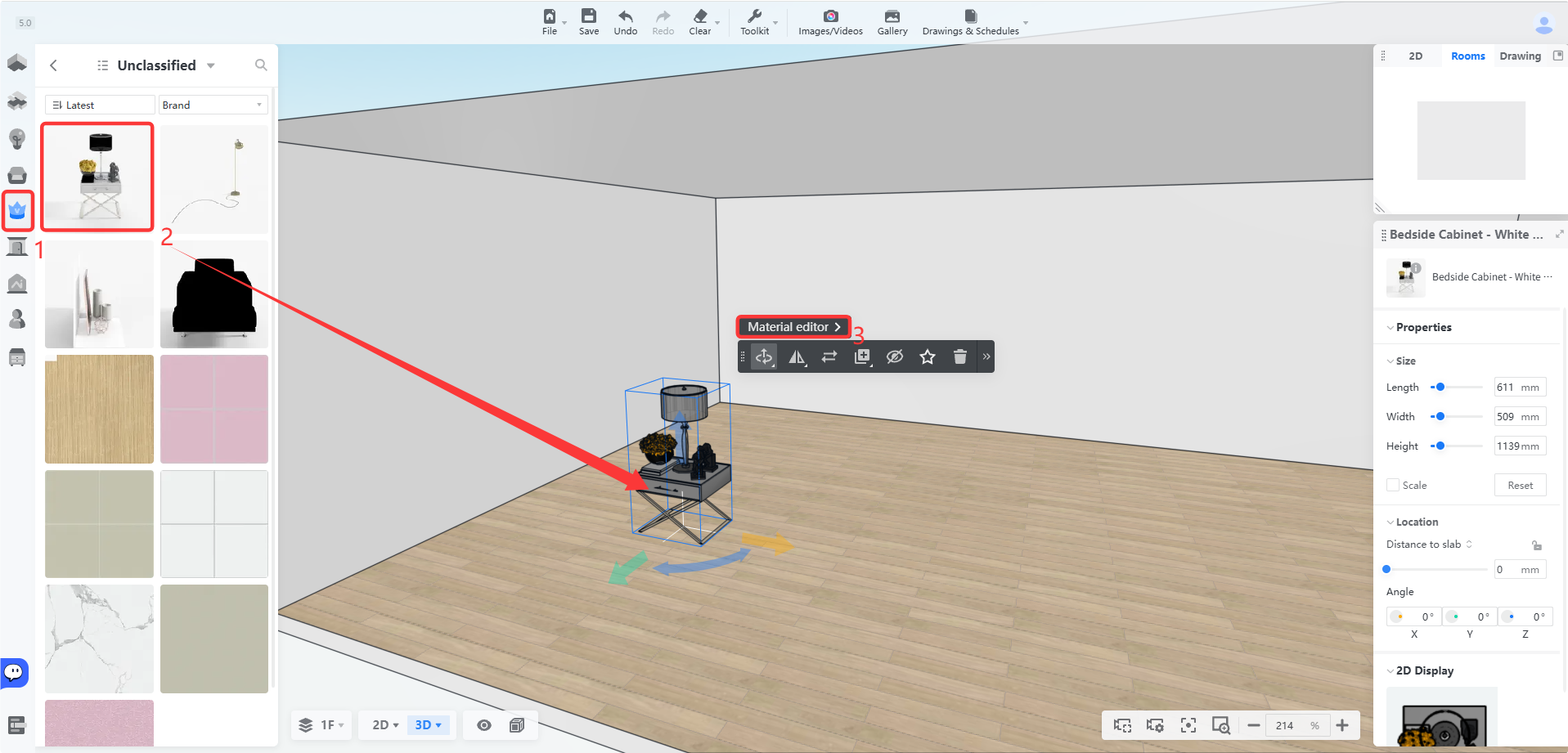
Task: Select the floor lamp thumbnail
Action: pyautogui.click(x=214, y=179)
